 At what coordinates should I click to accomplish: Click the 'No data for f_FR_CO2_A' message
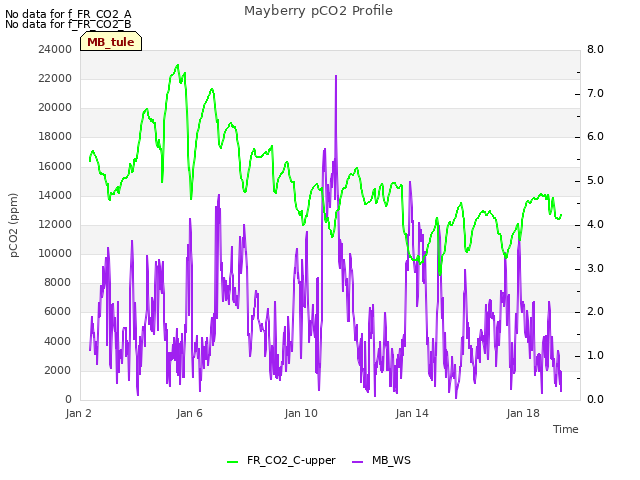(x=68, y=14)
